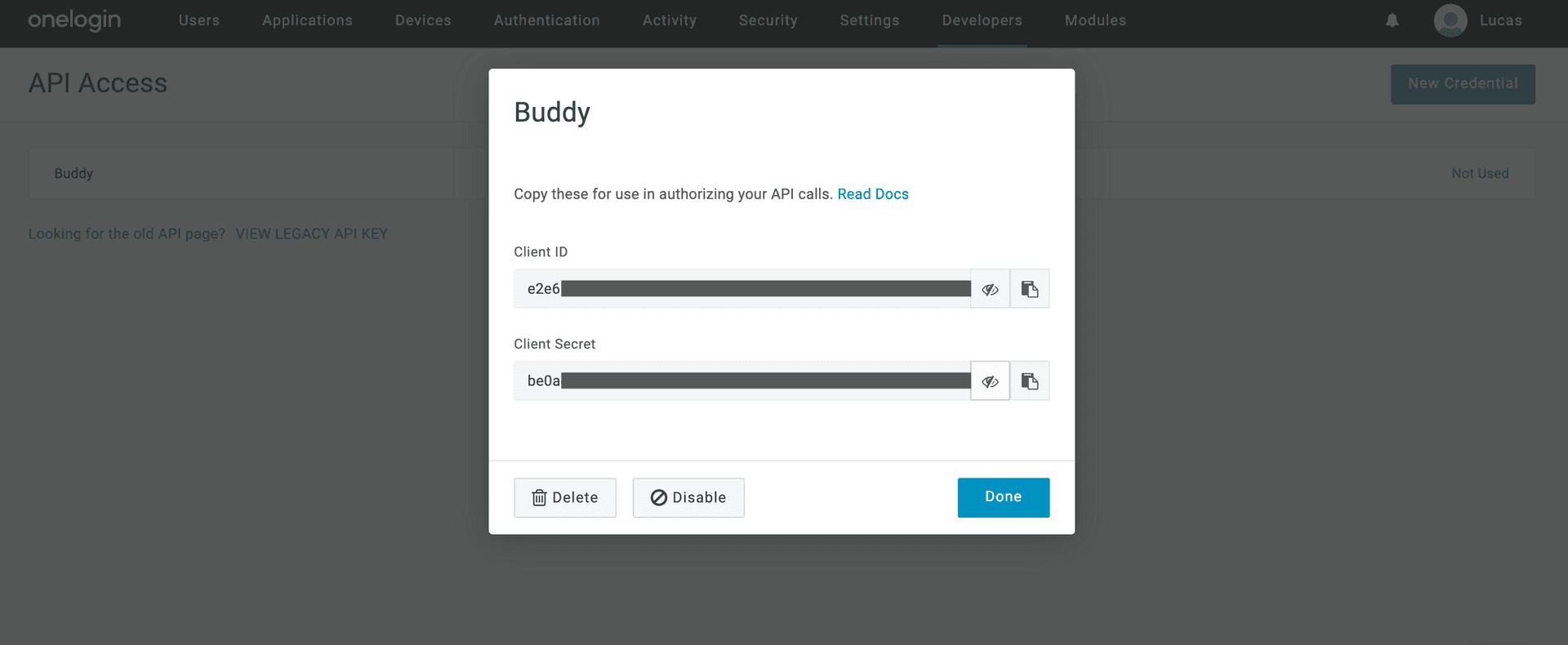1568x645 pixels.
Task: Copy the Client Secret to clipboard
Action: coord(1030,381)
